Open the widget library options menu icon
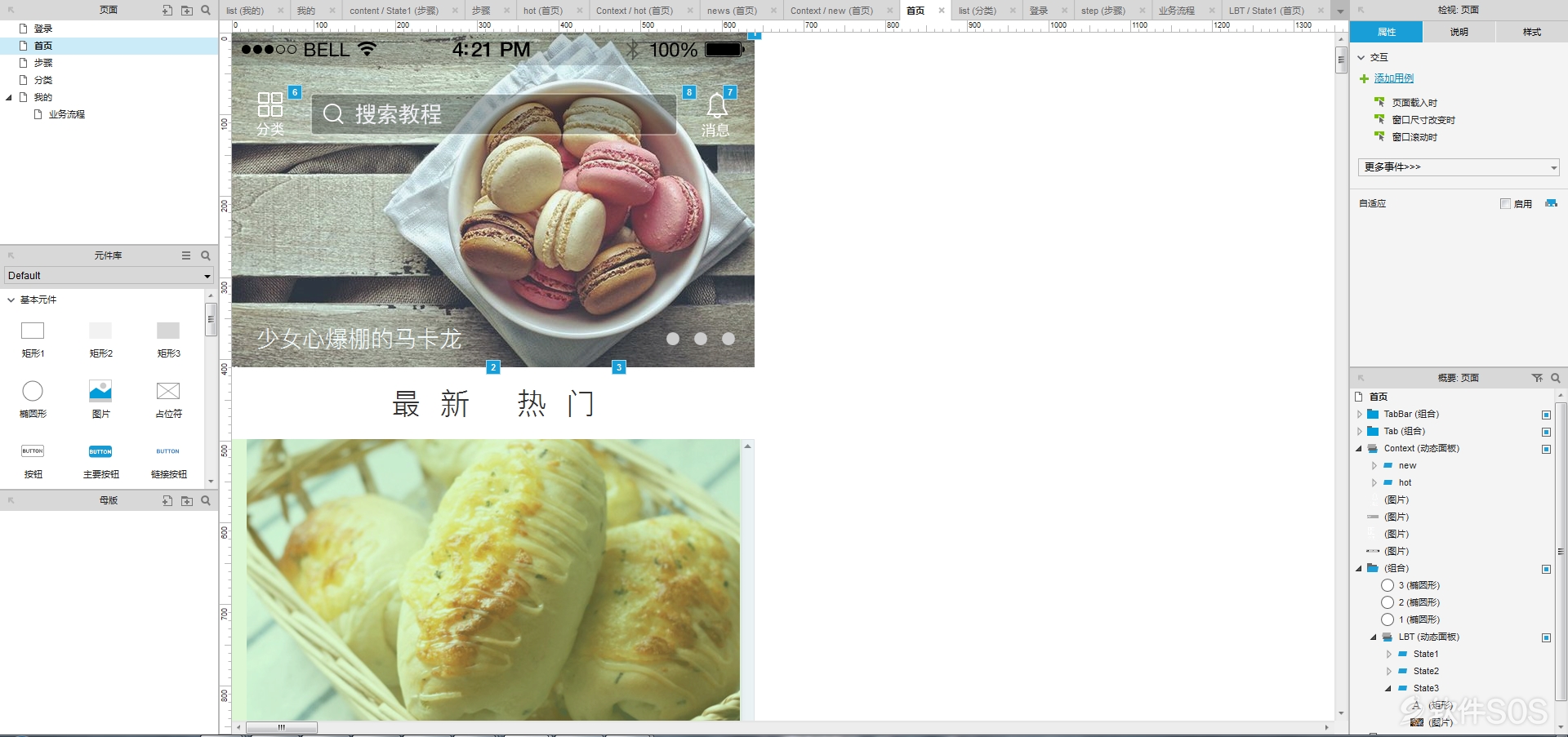The height and width of the screenshot is (737, 1568). point(186,255)
